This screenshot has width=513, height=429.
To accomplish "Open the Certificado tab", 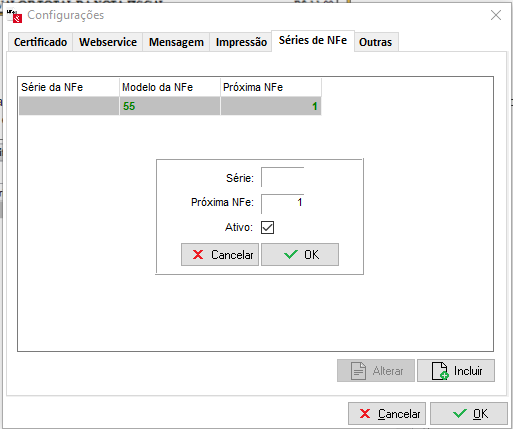I will [x=40, y=42].
